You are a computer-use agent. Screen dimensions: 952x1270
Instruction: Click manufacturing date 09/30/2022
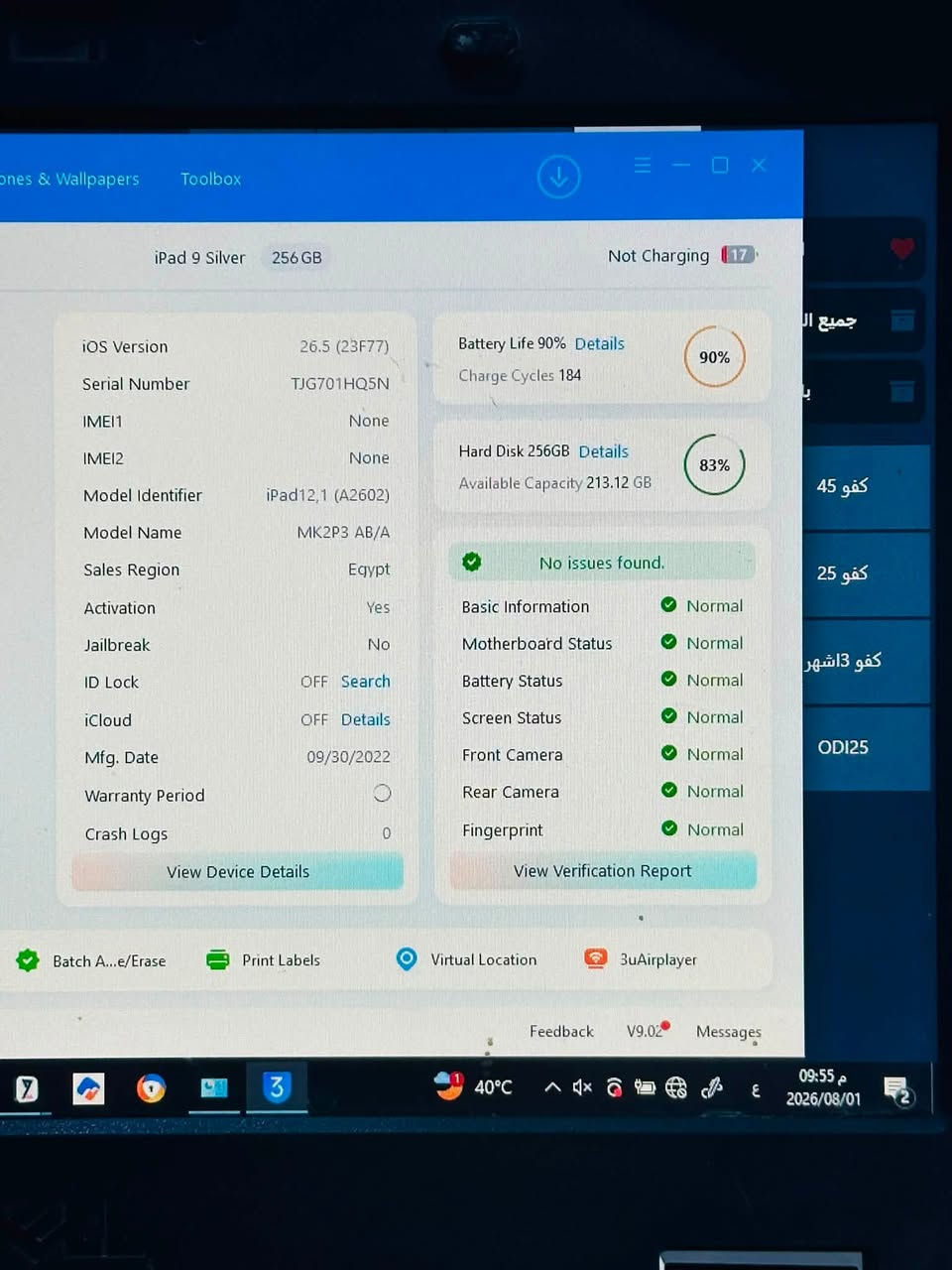click(x=348, y=756)
